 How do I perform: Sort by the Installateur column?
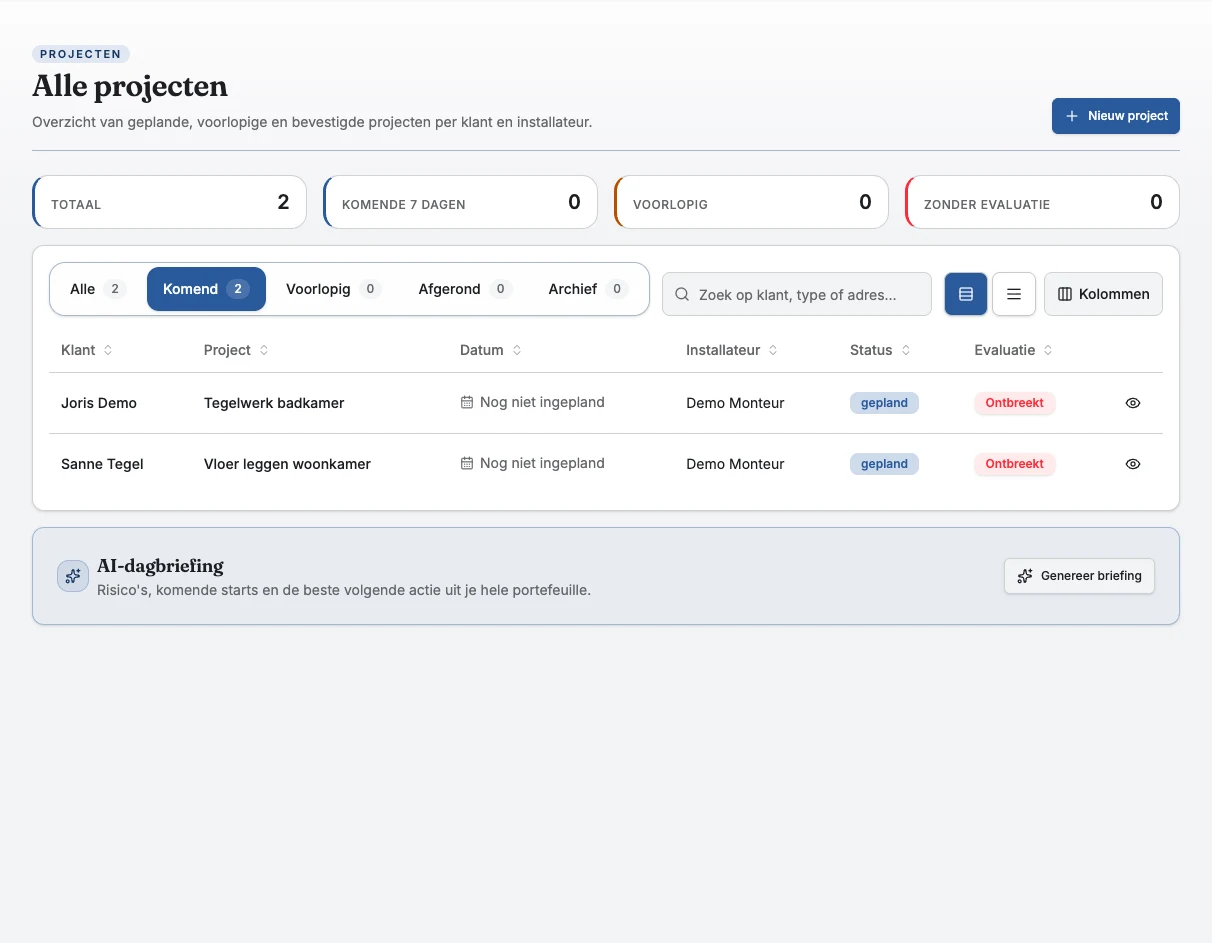[x=732, y=350]
